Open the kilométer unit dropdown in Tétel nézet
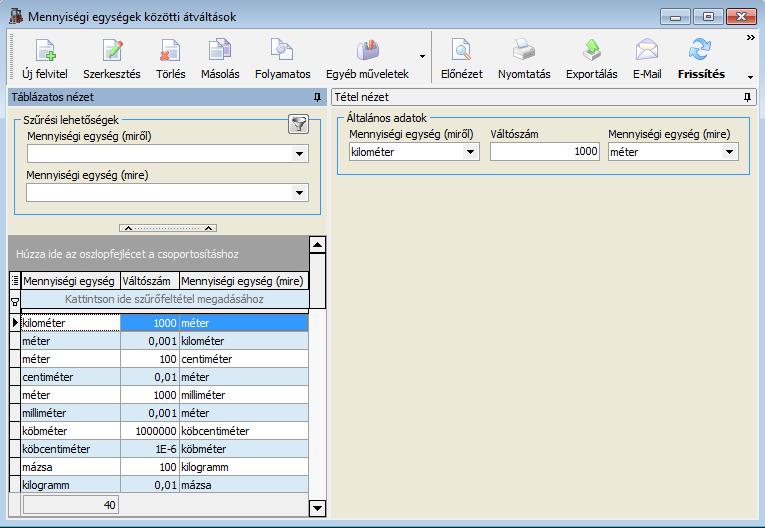 pyautogui.click(x=470, y=152)
